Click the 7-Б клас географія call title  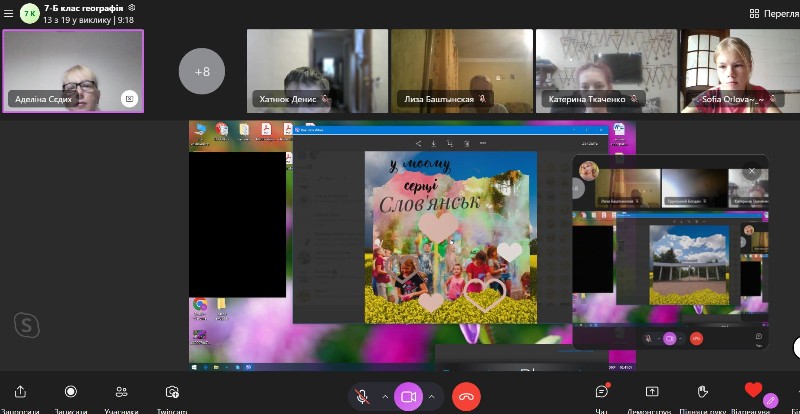pyautogui.click(x=83, y=7)
